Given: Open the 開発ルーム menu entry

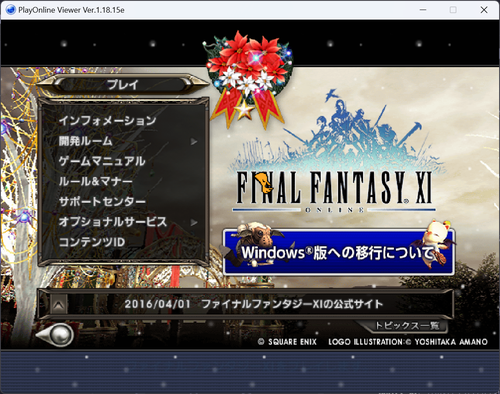Looking at the screenshot, I should pos(86,141).
